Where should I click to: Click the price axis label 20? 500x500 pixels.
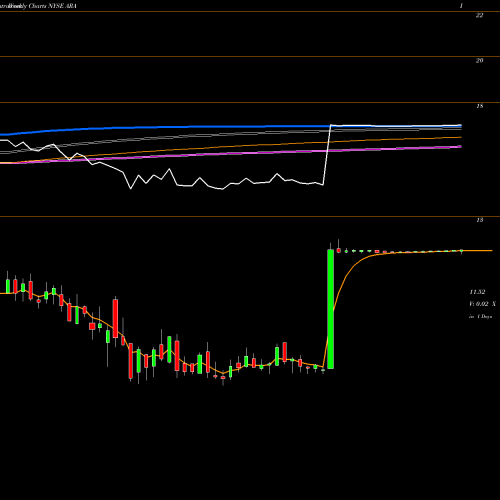[479, 61]
